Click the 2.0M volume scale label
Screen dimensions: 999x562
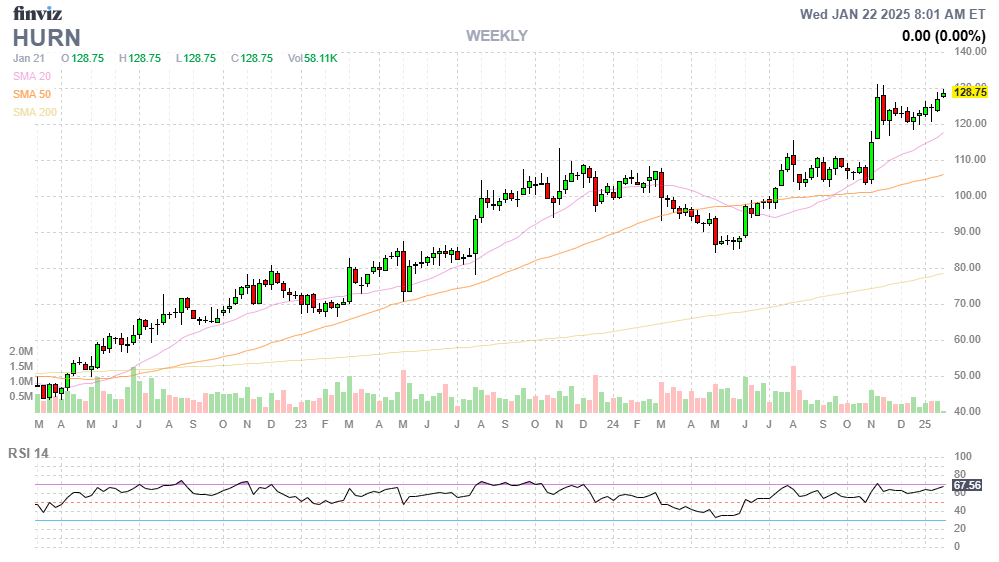click(21, 352)
